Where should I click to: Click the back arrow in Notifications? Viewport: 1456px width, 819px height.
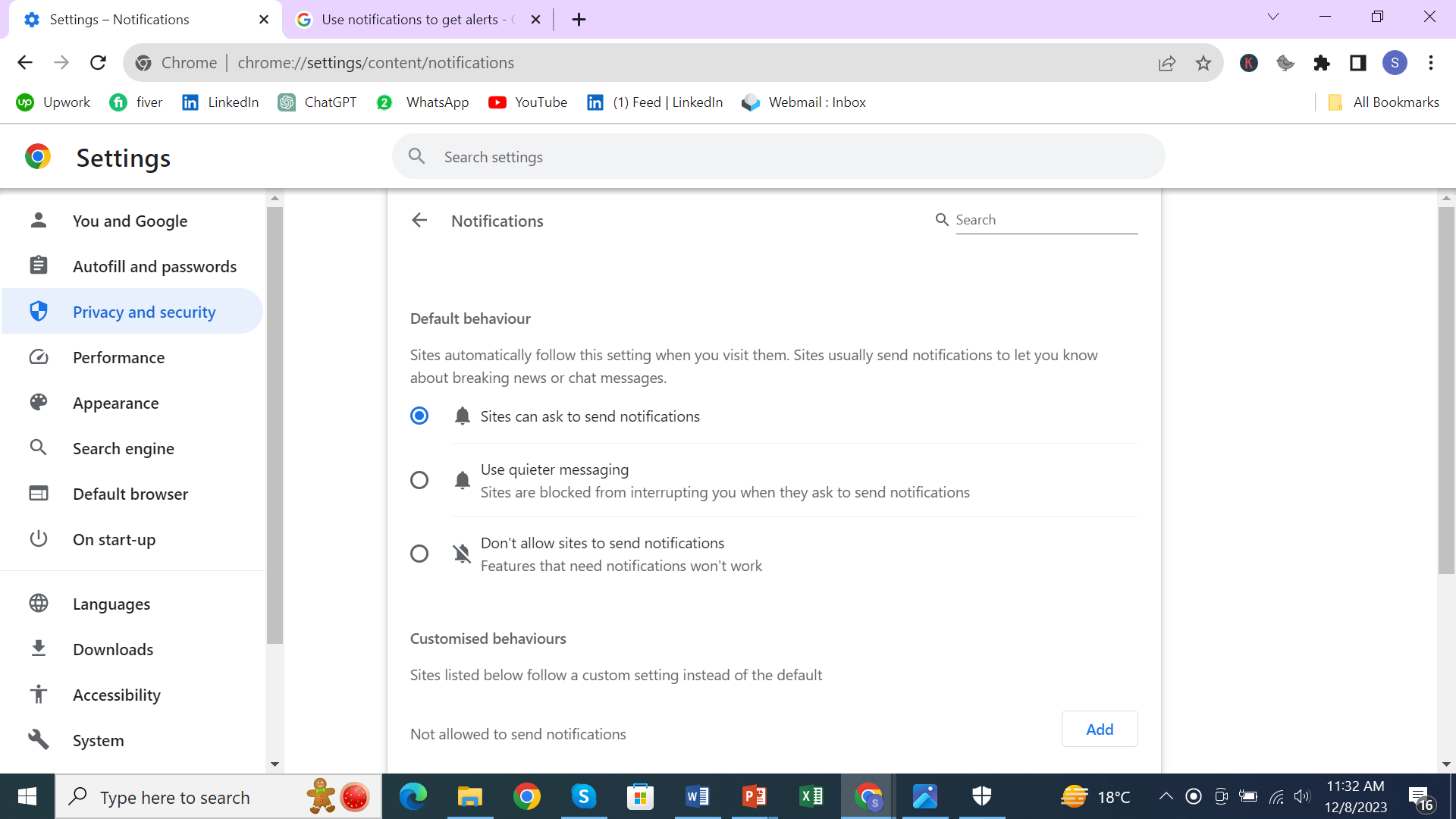click(420, 220)
